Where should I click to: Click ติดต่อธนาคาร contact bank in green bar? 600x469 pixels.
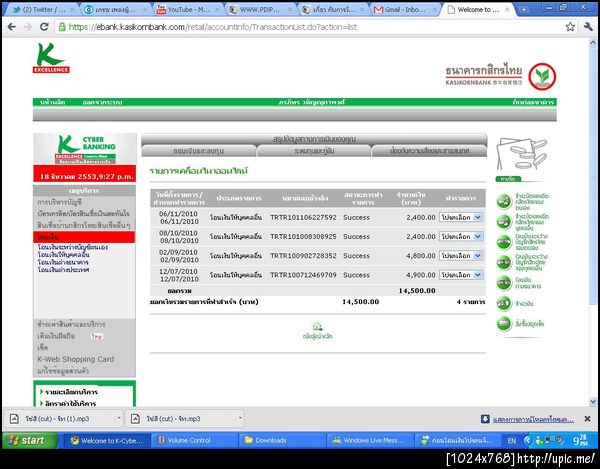533,102
